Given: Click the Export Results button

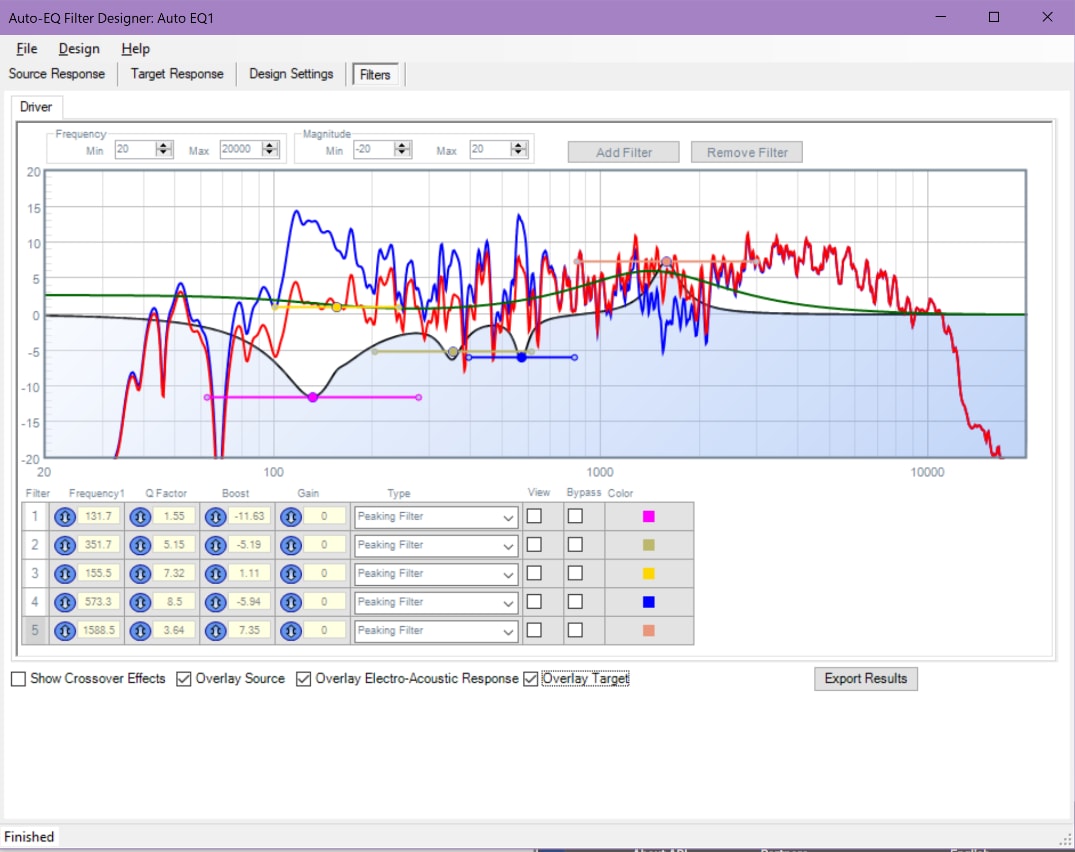Looking at the screenshot, I should [865, 679].
